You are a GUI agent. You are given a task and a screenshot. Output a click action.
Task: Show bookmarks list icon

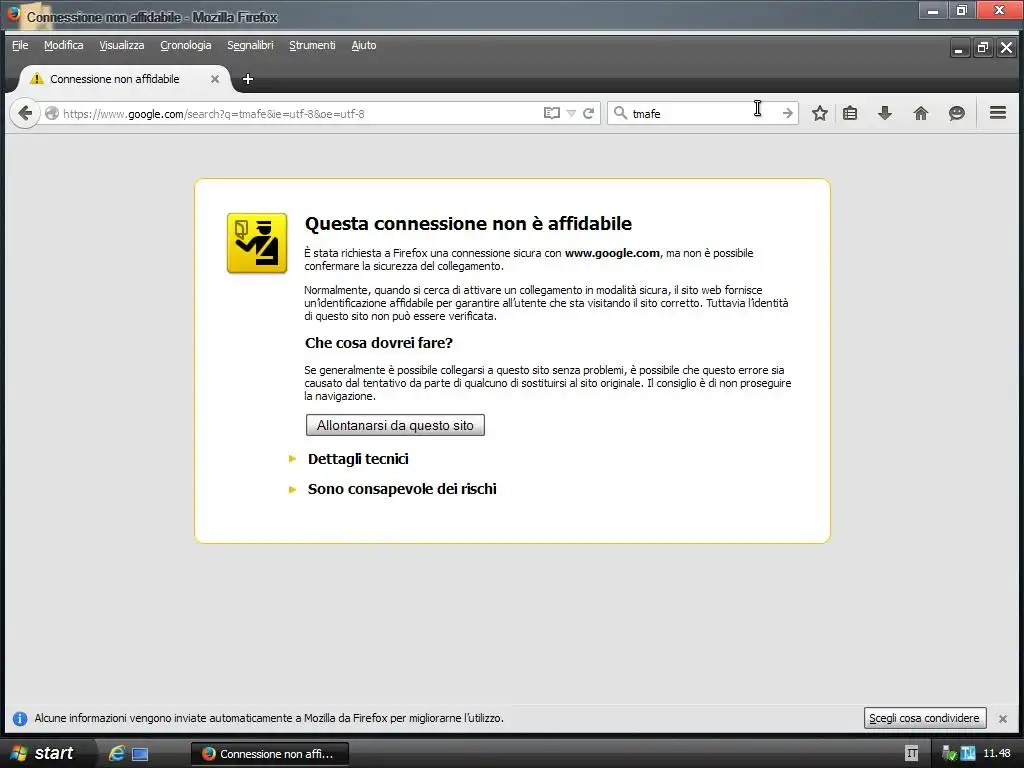tap(850, 114)
